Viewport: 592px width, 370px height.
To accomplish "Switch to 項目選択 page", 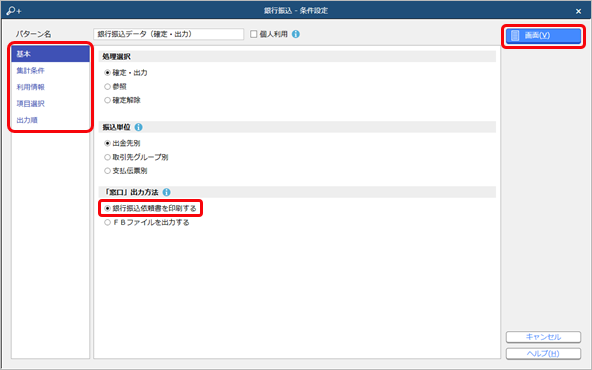I will coord(50,104).
